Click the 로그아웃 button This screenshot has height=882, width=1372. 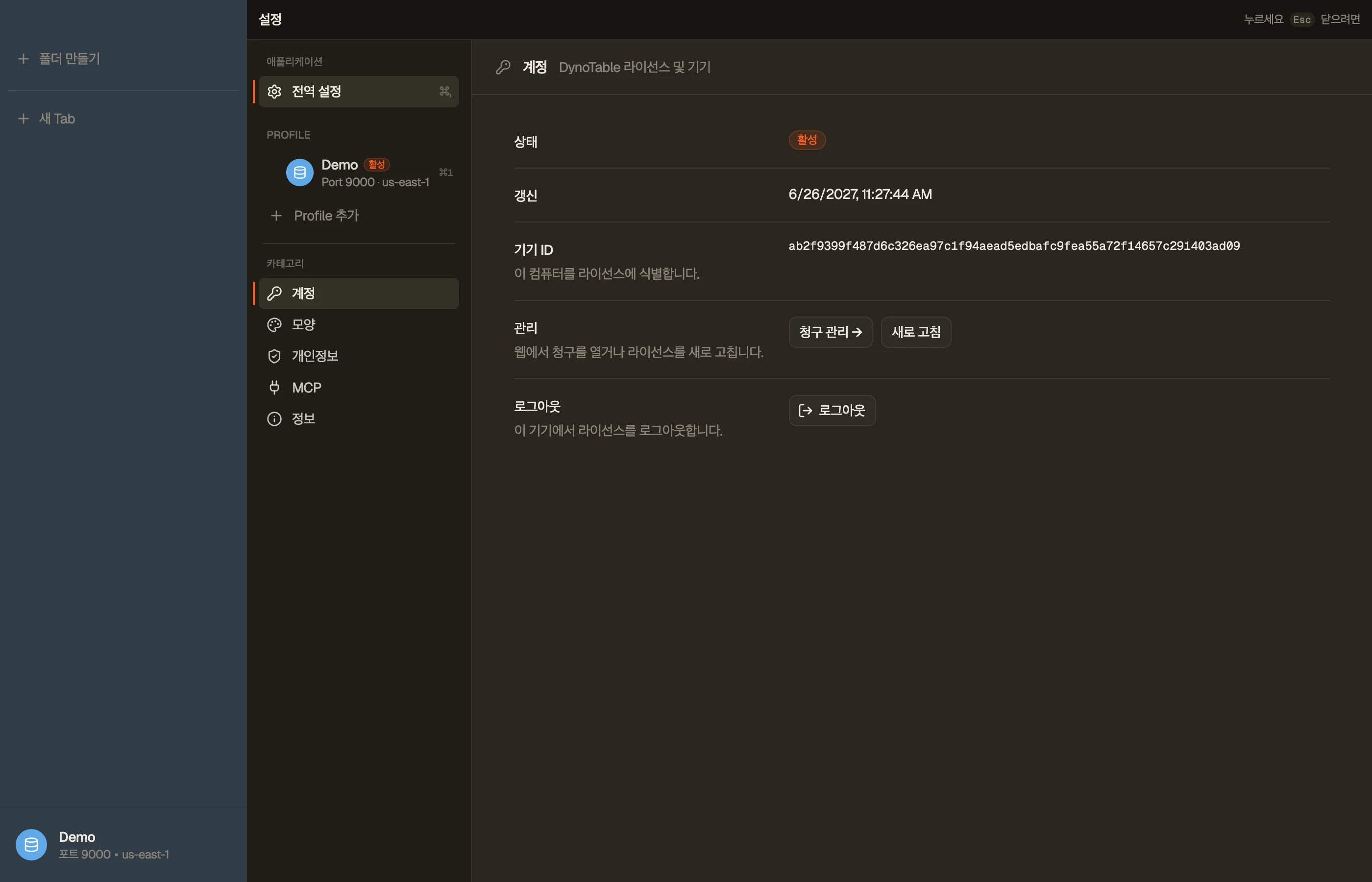(x=832, y=411)
